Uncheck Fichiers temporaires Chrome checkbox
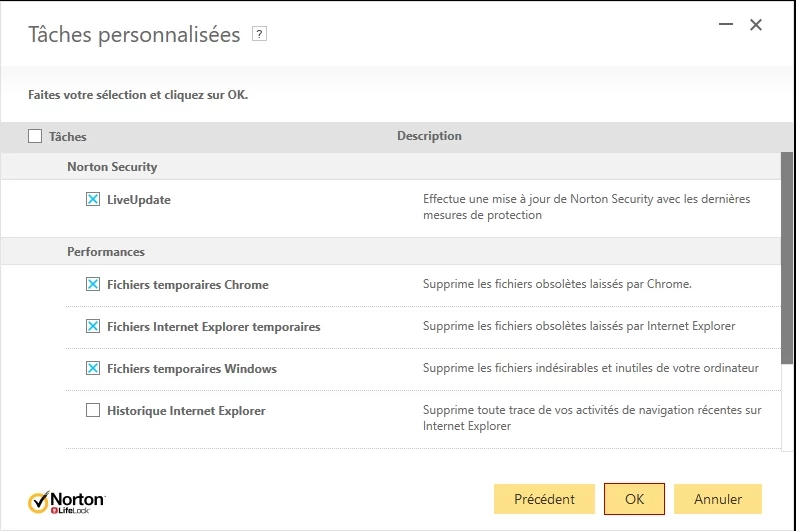The image size is (796, 531). click(x=93, y=284)
